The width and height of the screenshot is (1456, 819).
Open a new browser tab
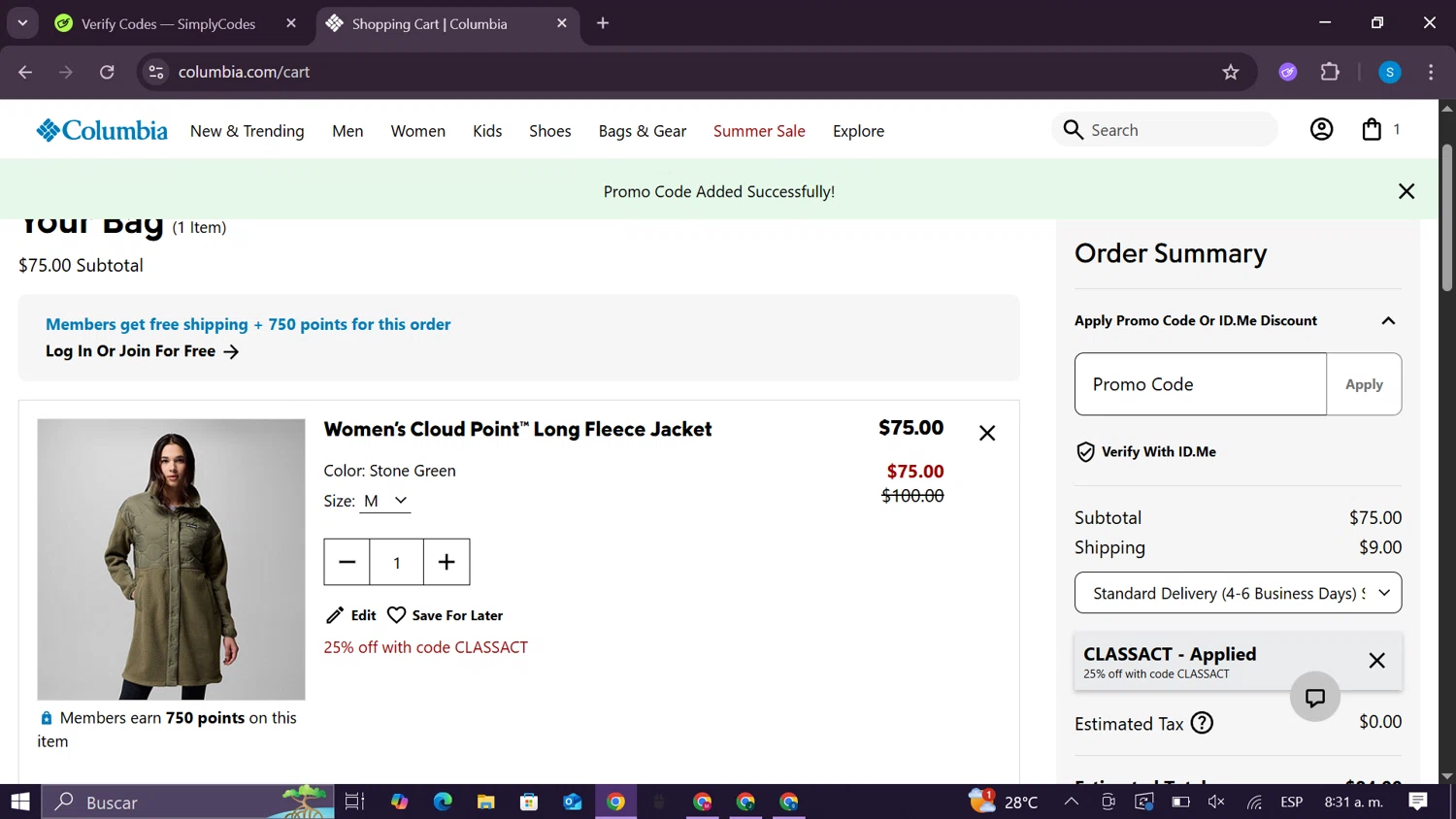pos(603,23)
